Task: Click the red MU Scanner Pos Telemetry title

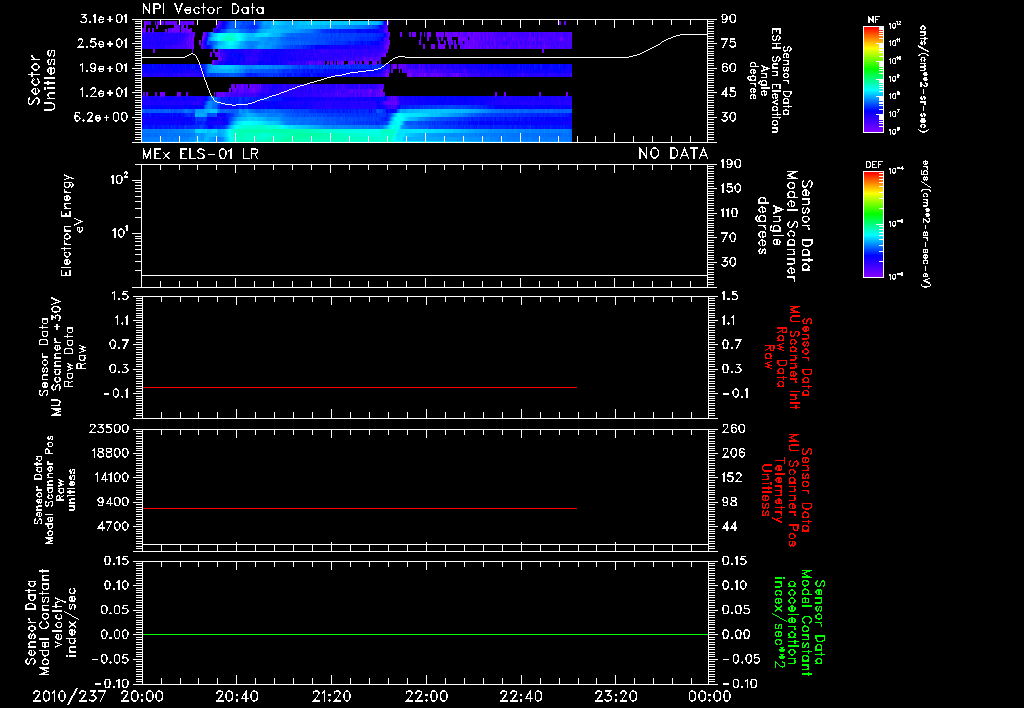Action: pyautogui.click(x=786, y=490)
